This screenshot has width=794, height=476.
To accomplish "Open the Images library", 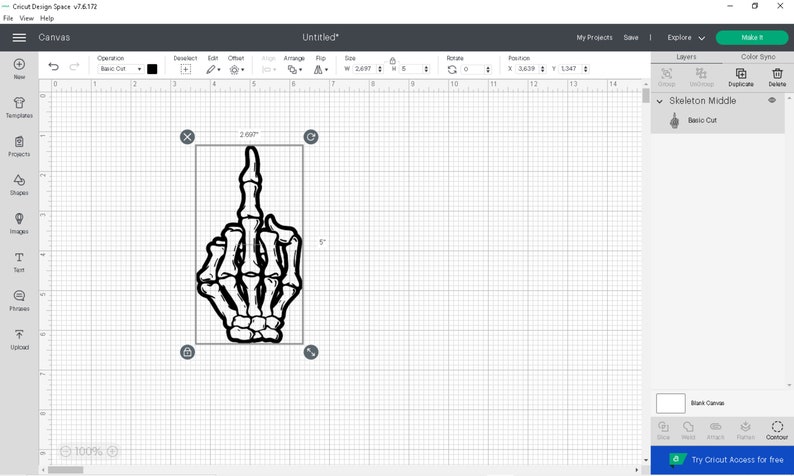I will click(19, 222).
